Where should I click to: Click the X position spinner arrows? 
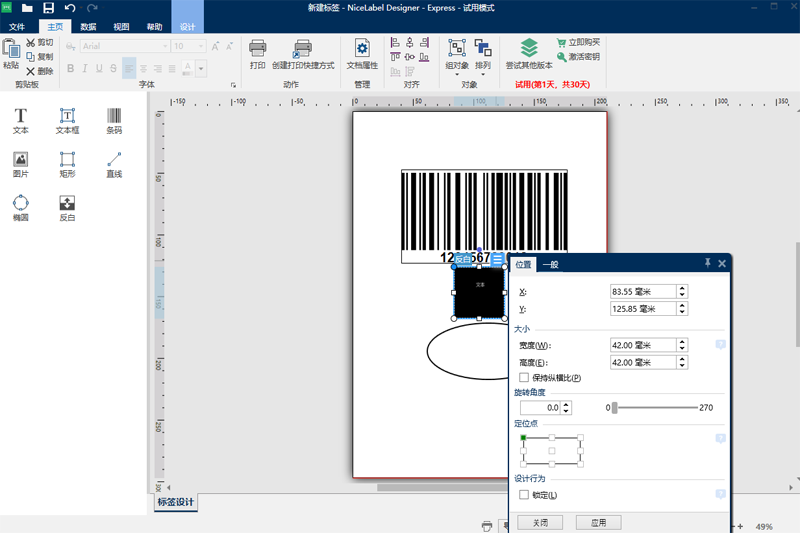tap(682, 291)
